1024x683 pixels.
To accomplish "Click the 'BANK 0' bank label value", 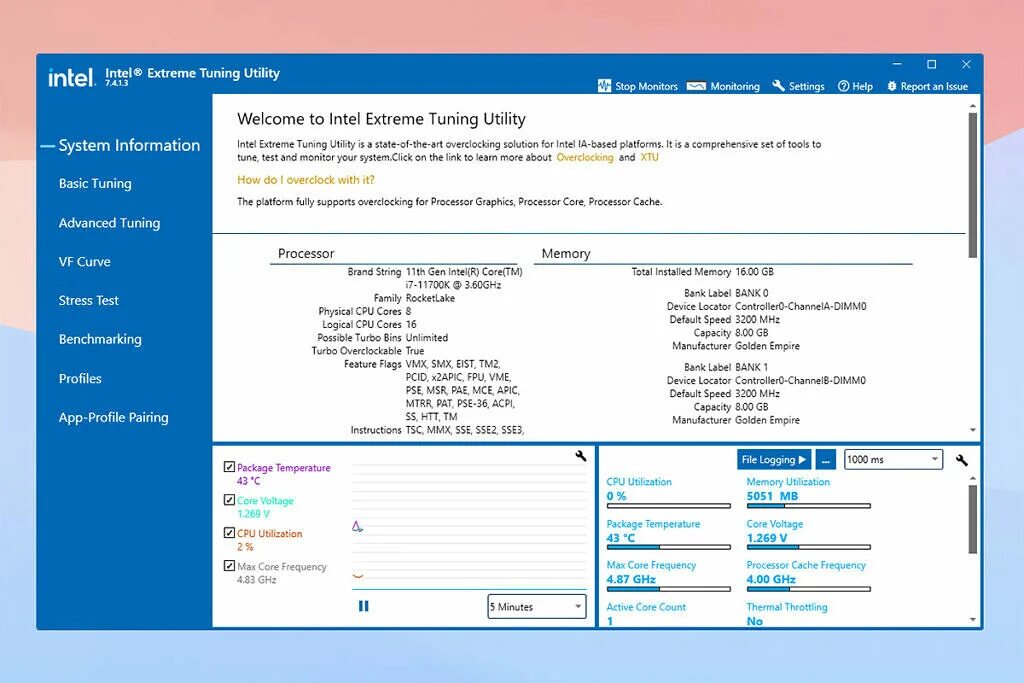I will 752,293.
